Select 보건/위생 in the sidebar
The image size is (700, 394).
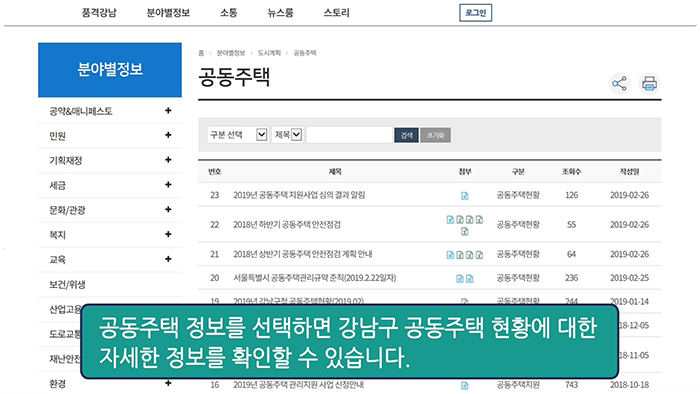[x=67, y=284]
